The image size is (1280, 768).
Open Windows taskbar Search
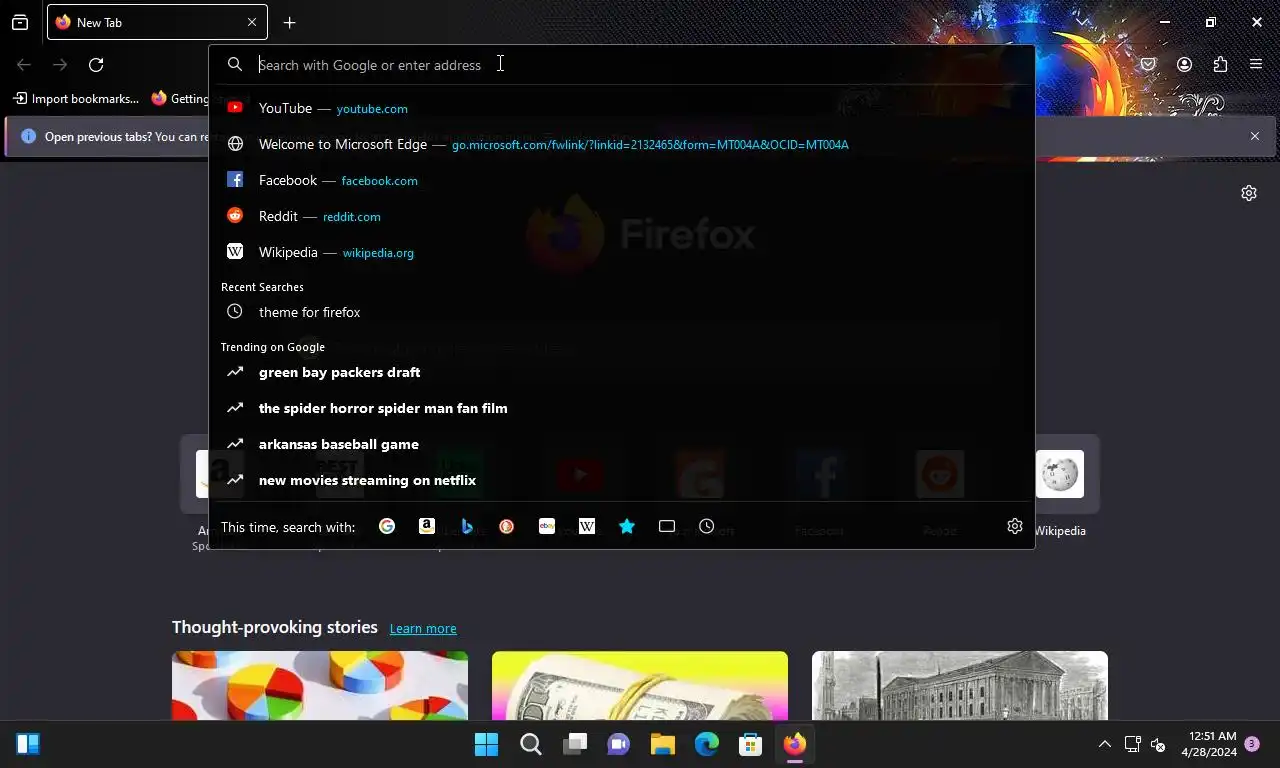point(531,744)
